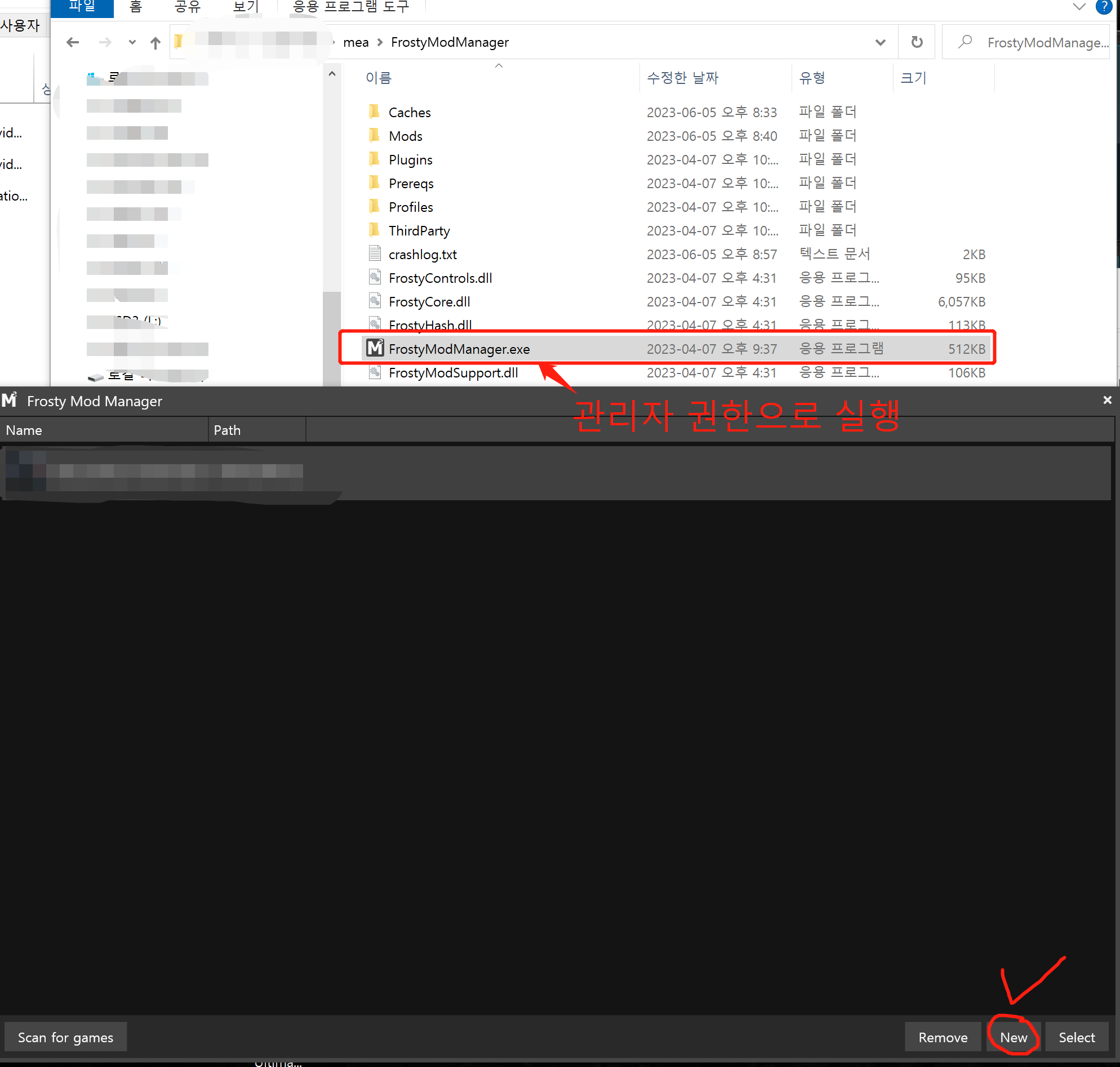This screenshot has height=1067, width=1120.
Task: Click the Path column header in Frosty
Action: [x=257, y=430]
